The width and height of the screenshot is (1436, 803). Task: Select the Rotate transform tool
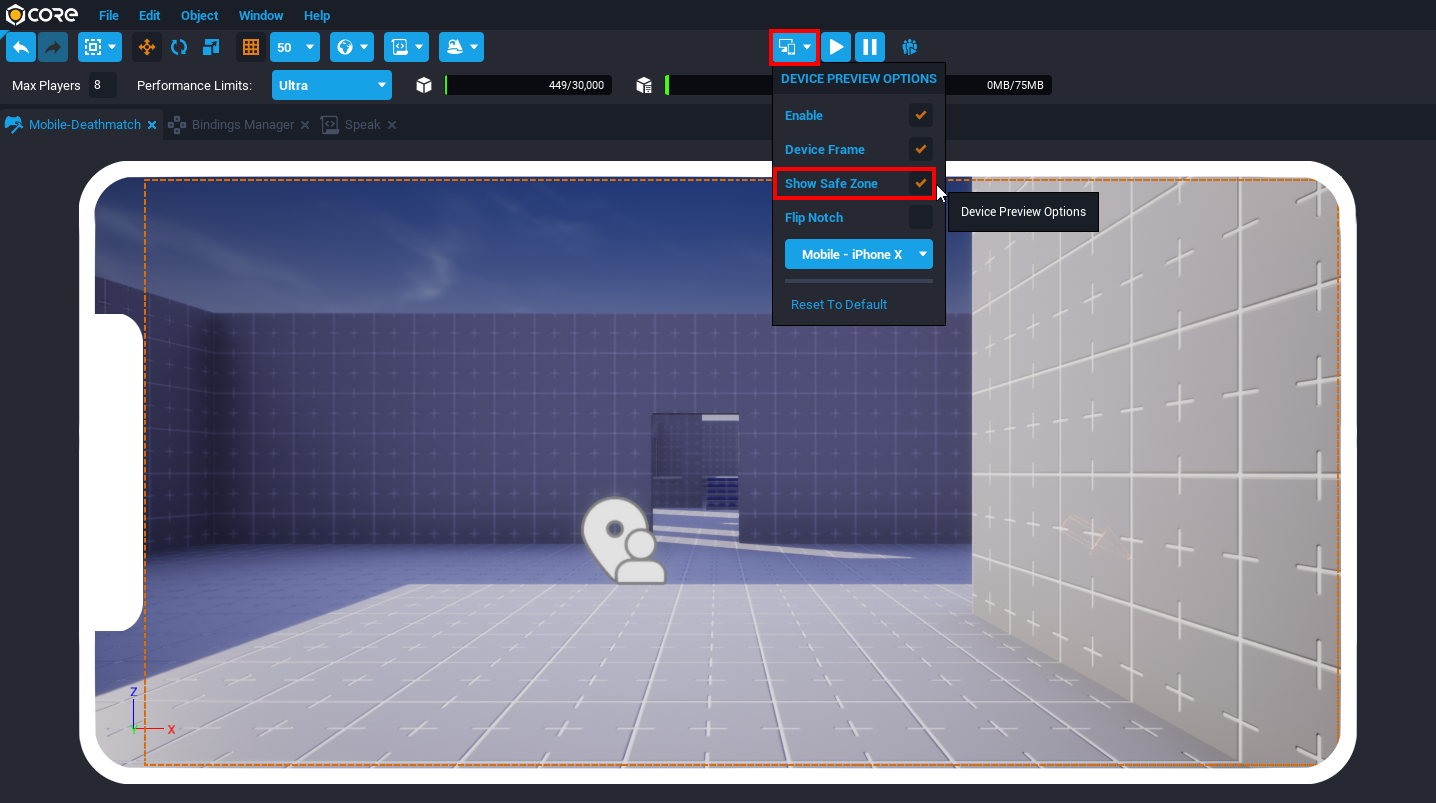(179, 47)
